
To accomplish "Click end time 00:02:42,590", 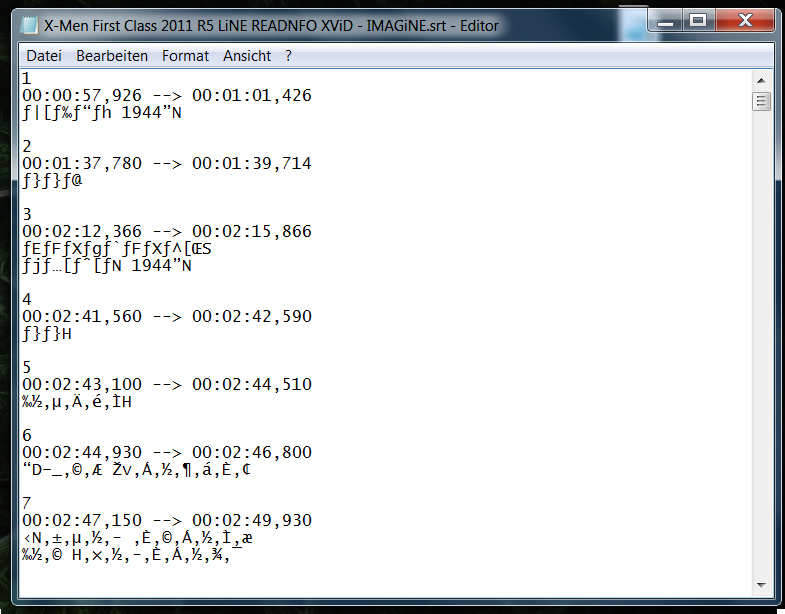I will 252,317.
